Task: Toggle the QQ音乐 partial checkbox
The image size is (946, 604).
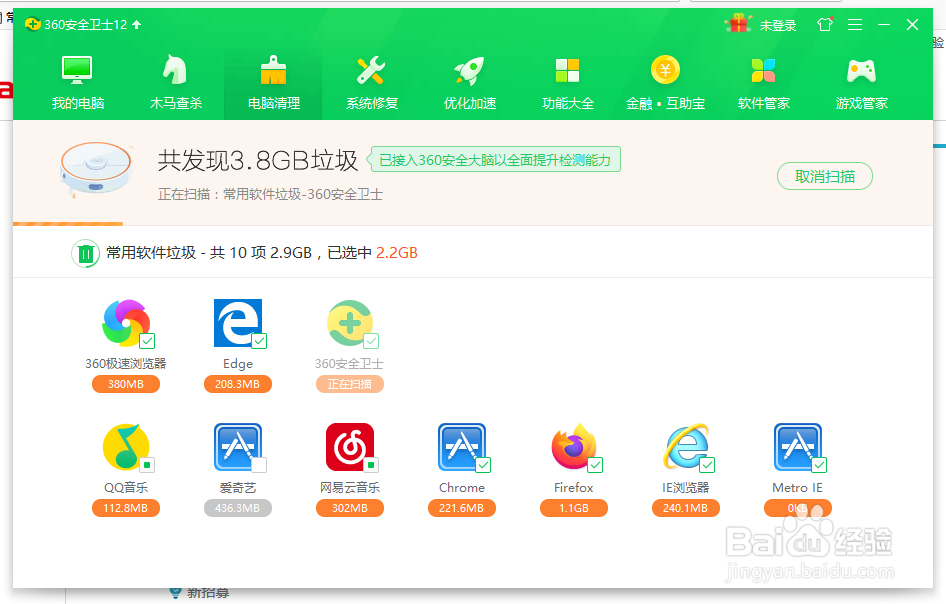Action: 147,465
